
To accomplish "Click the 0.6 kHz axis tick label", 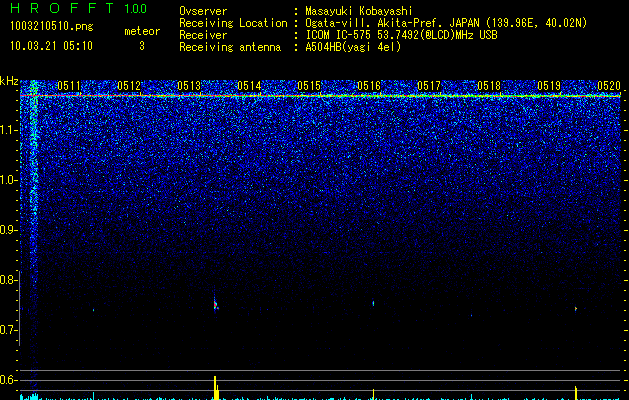I will point(8,380).
